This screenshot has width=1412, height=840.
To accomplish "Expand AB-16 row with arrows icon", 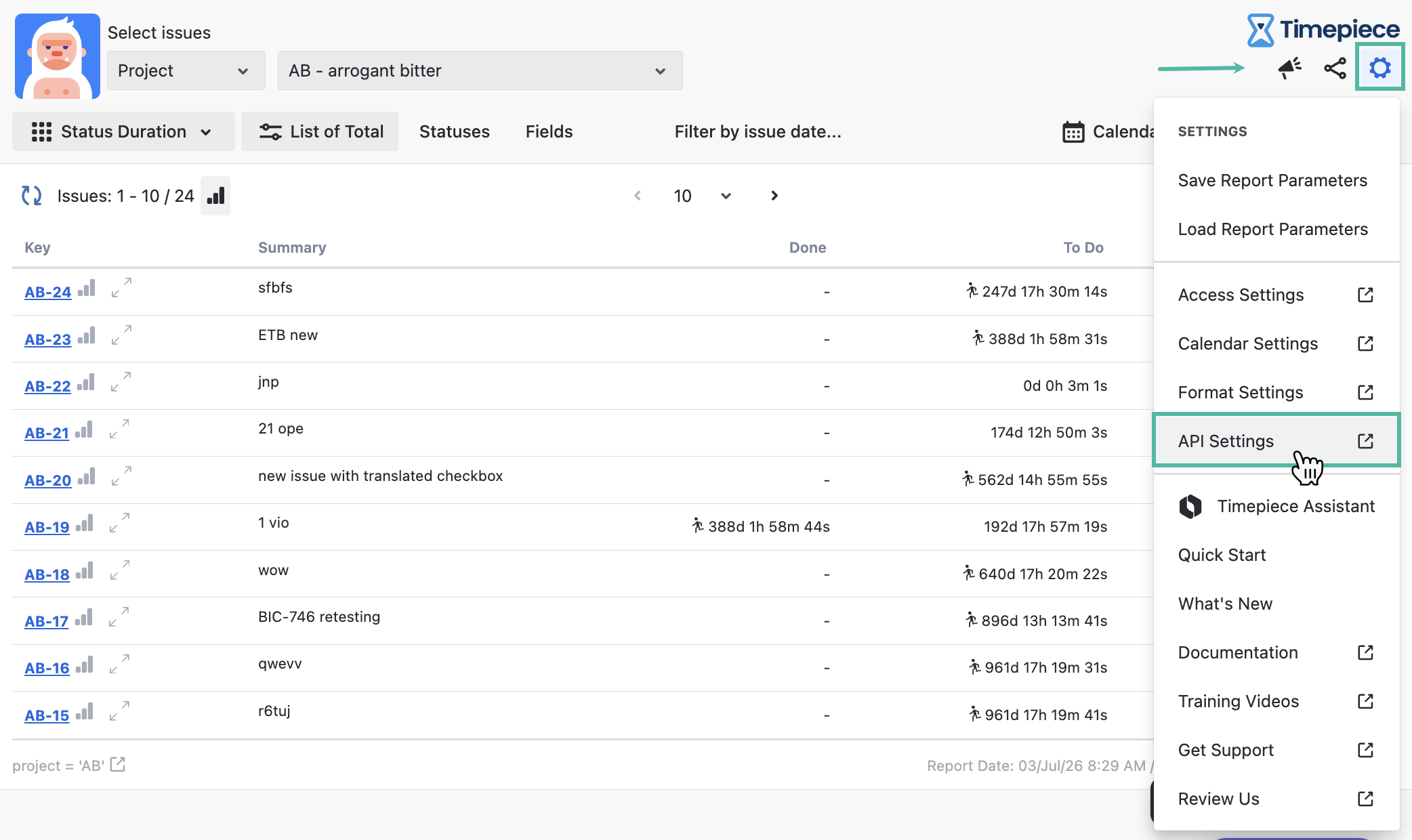I will (x=119, y=664).
